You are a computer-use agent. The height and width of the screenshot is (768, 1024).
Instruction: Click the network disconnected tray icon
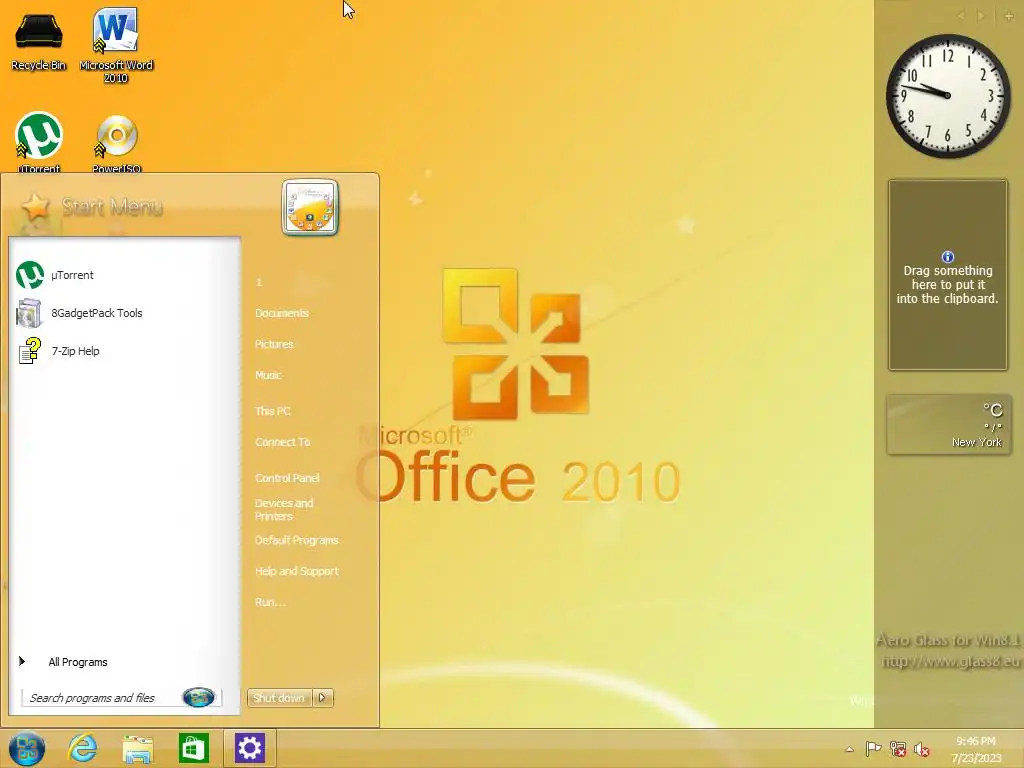pos(898,749)
